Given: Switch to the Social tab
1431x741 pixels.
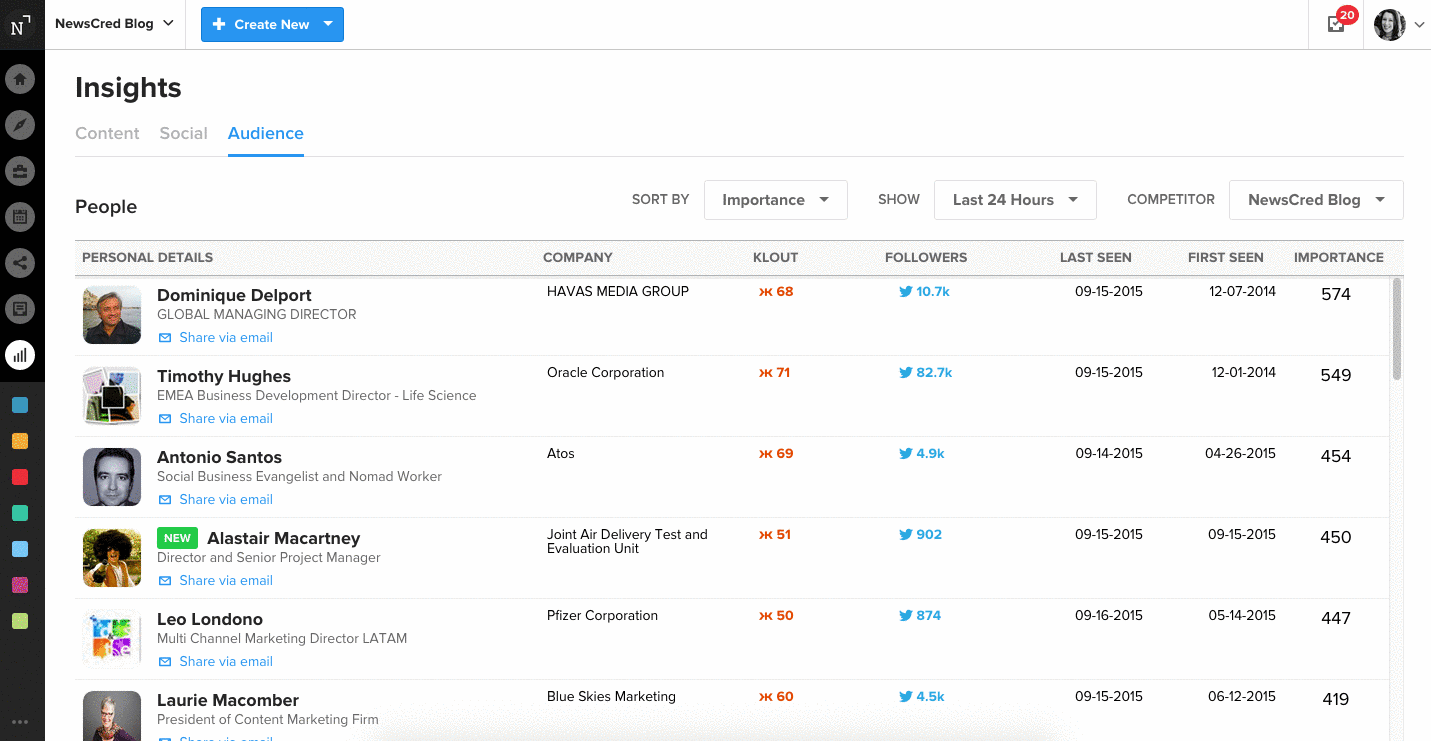Looking at the screenshot, I should (184, 133).
